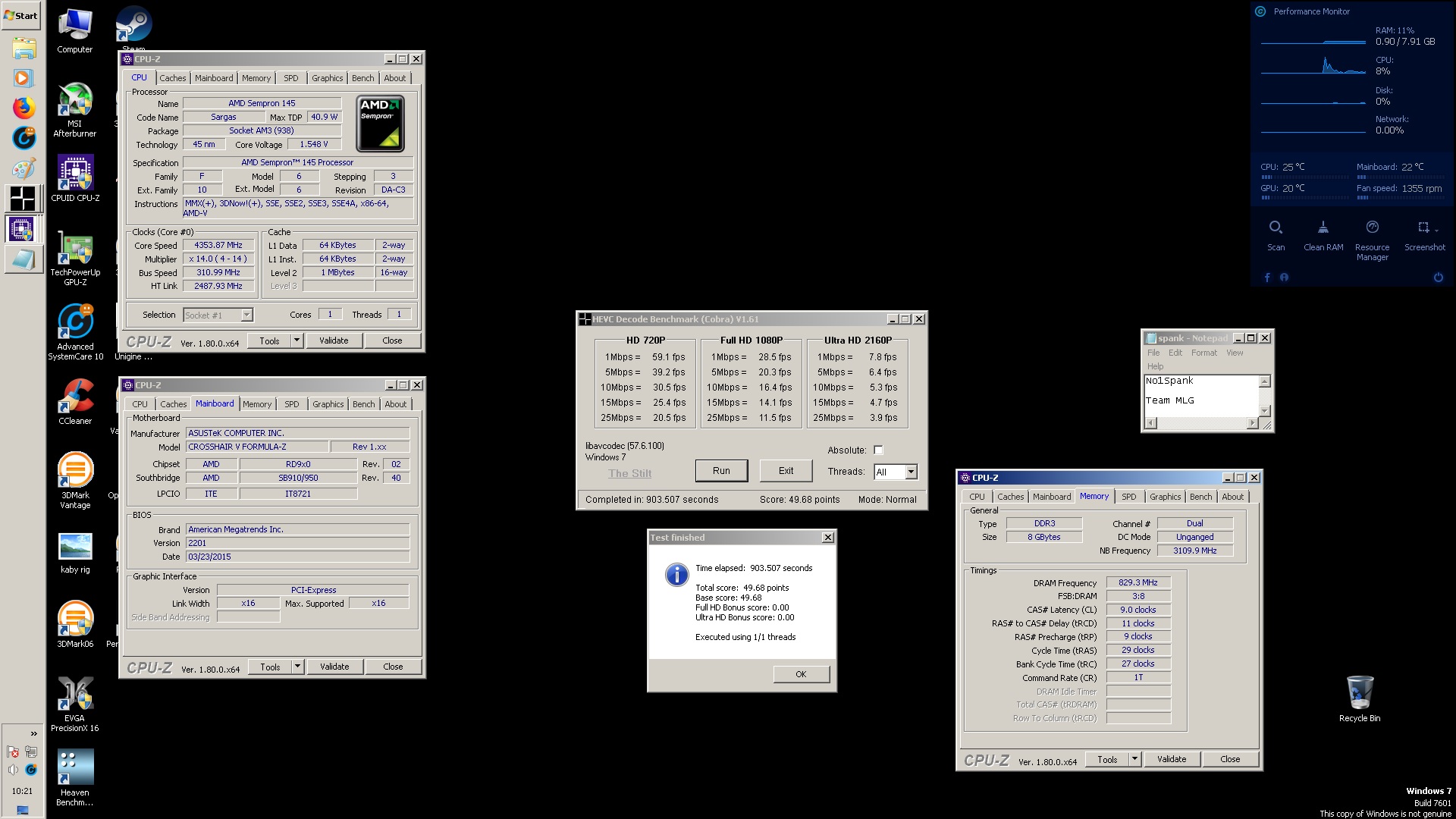This screenshot has width=1456, height=819.
Task: Open Resource Manager gauge icon
Action: (1372, 227)
